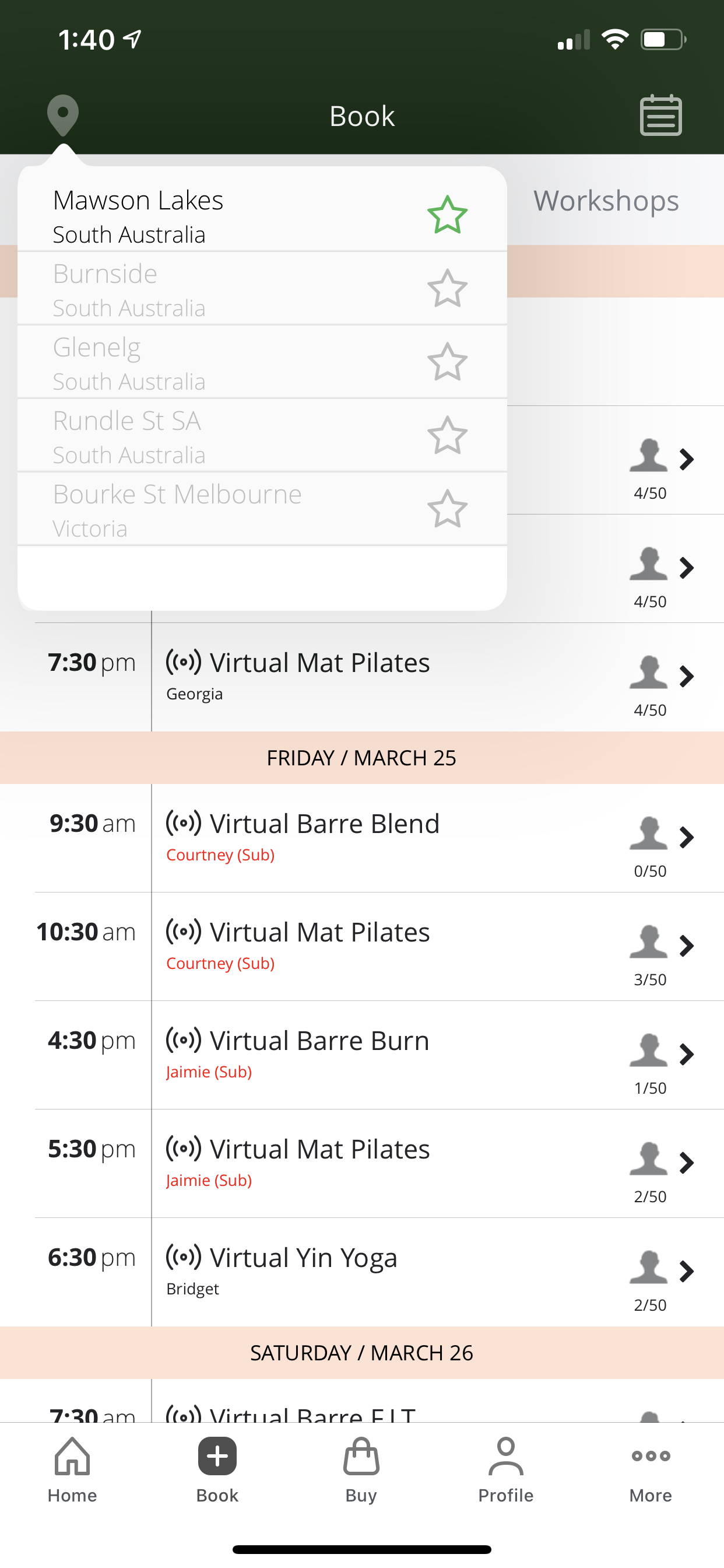The height and width of the screenshot is (1568, 724).
Task: Expand 7:30 pm Virtual Mat Pilates chevron
Action: 687,676
